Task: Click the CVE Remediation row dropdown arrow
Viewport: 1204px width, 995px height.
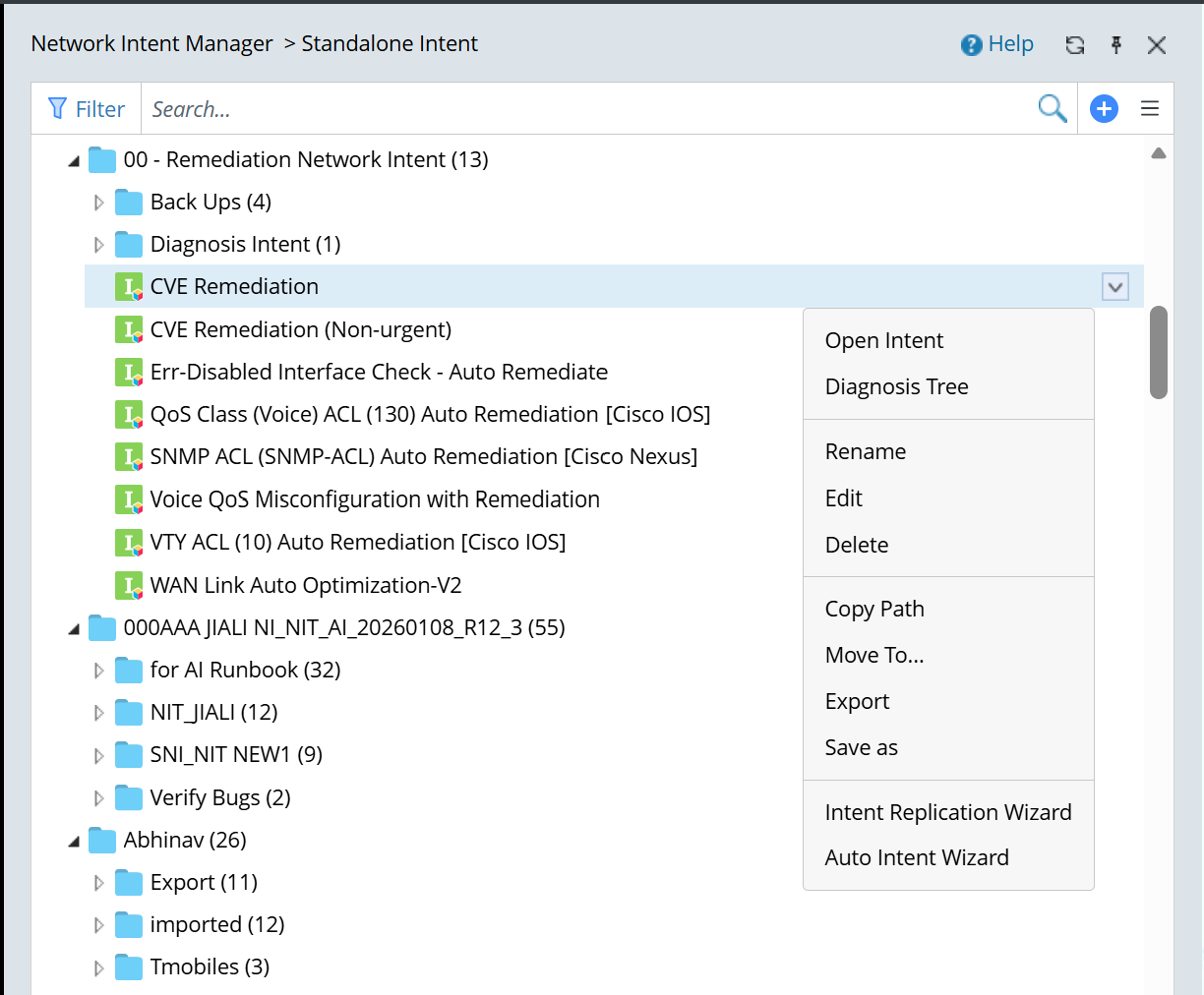Action: point(1114,287)
